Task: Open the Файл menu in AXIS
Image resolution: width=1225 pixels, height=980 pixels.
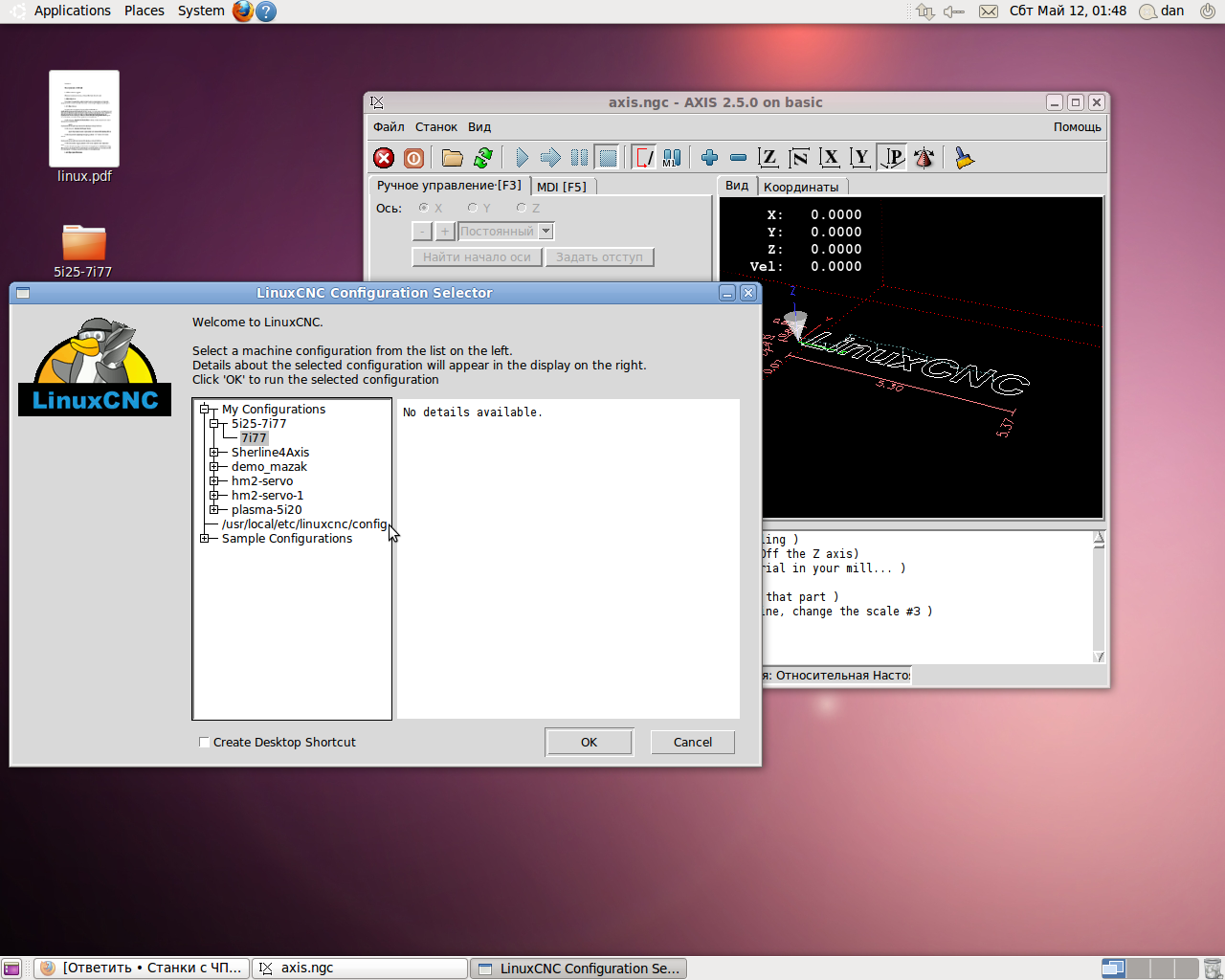Action: click(389, 127)
